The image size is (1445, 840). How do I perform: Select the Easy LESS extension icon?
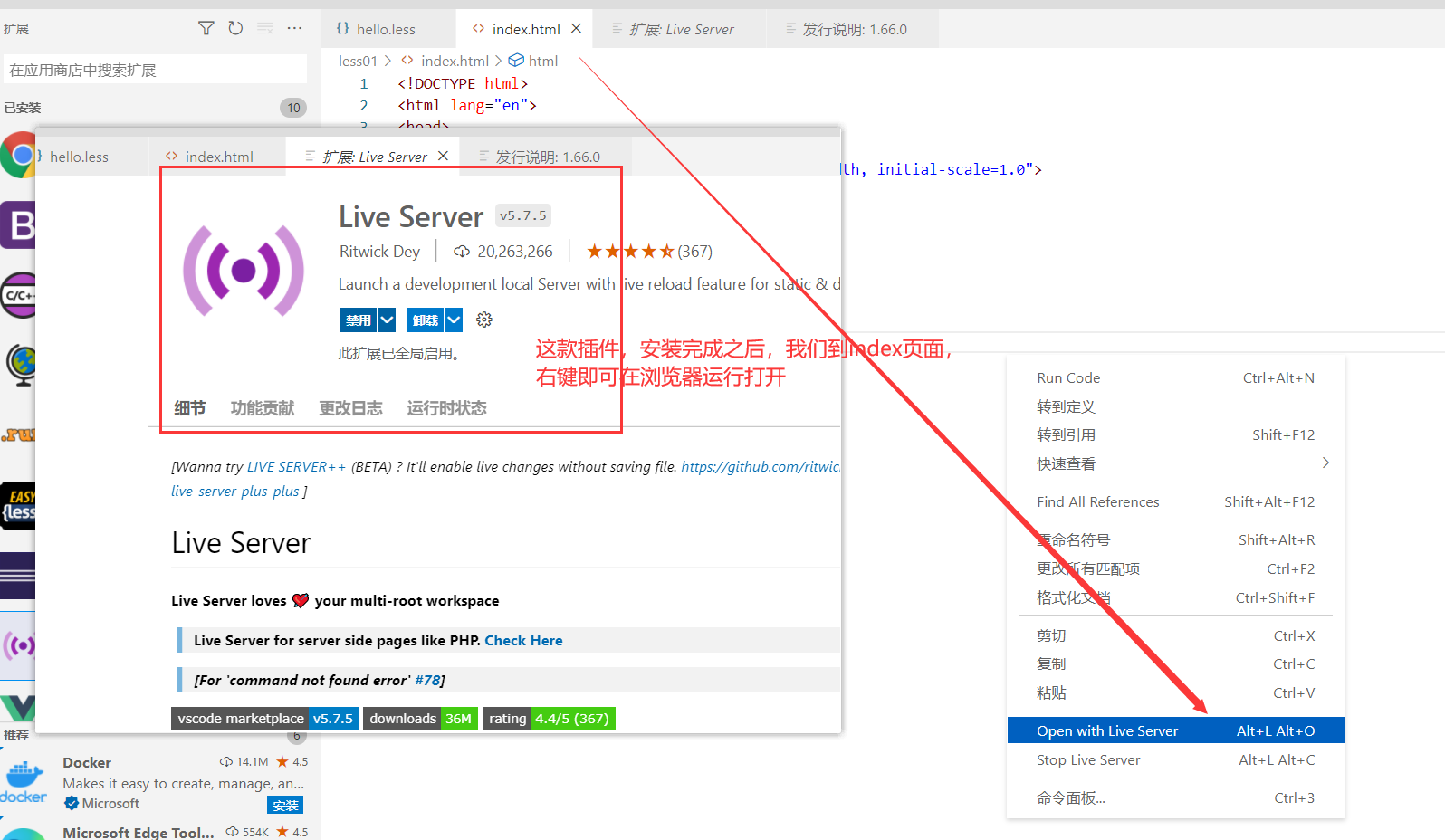[x=18, y=505]
